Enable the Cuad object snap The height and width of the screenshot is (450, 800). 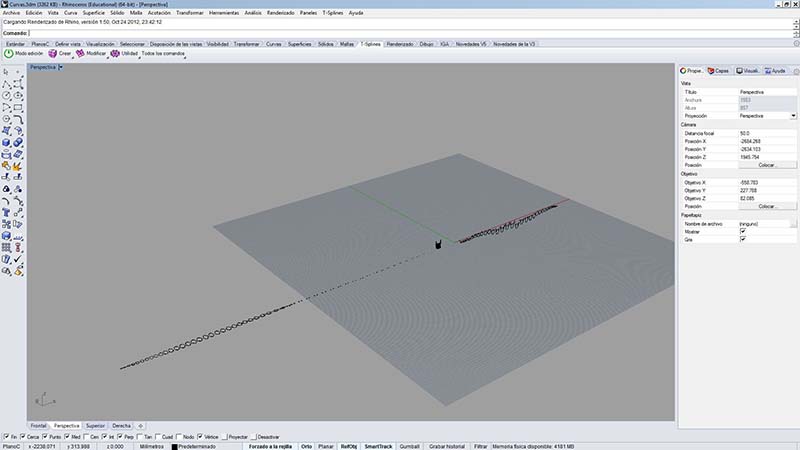coord(158,437)
